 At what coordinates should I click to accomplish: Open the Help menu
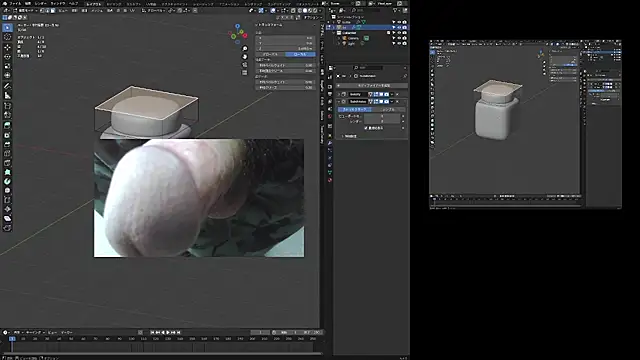(x=73, y=3)
